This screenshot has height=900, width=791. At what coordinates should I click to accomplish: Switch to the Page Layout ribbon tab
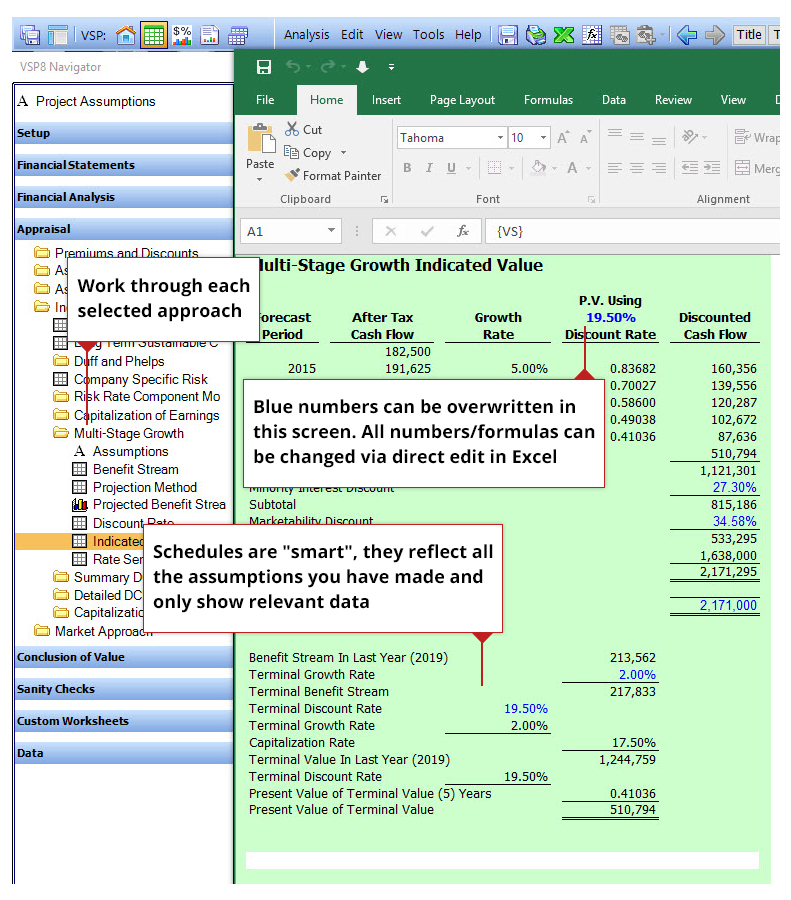click(462, 100)
